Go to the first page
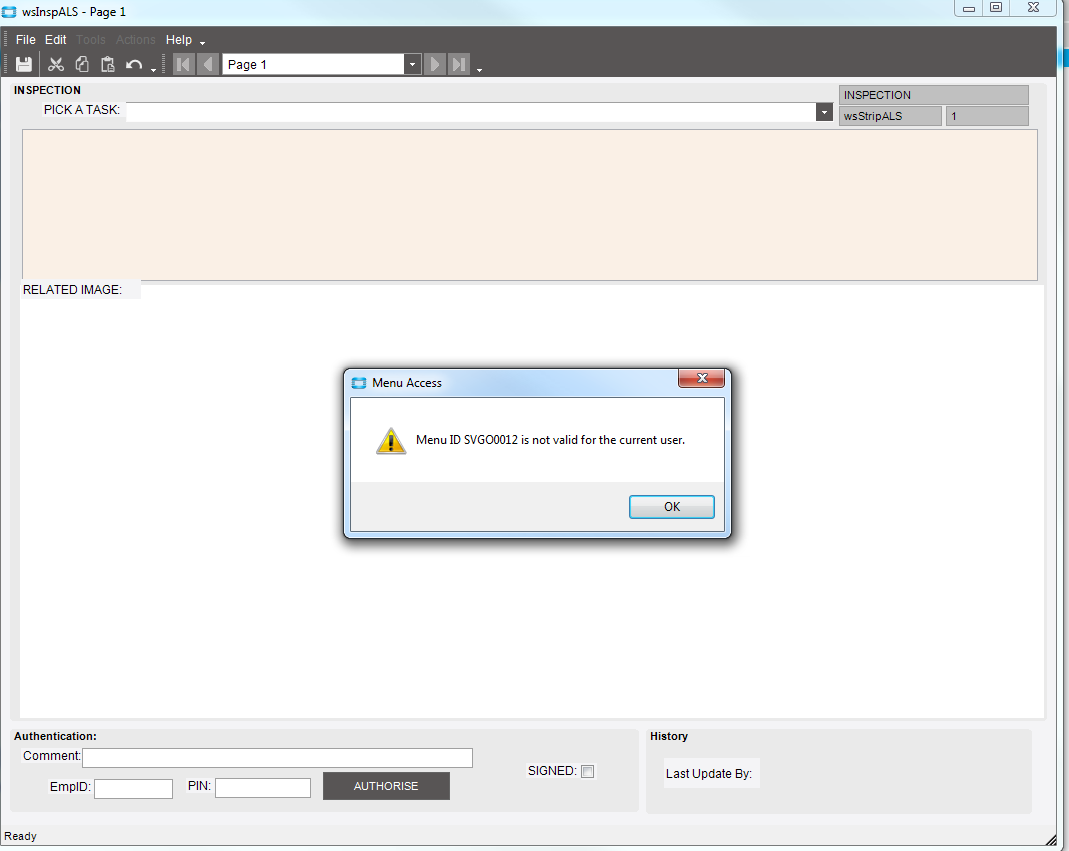1069x851 pixels. [x=183, y=64]
